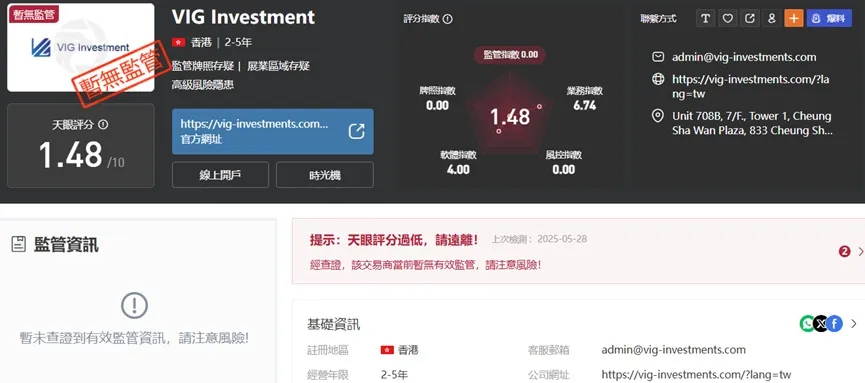Click the website URL in contact panel

point(750,86)
